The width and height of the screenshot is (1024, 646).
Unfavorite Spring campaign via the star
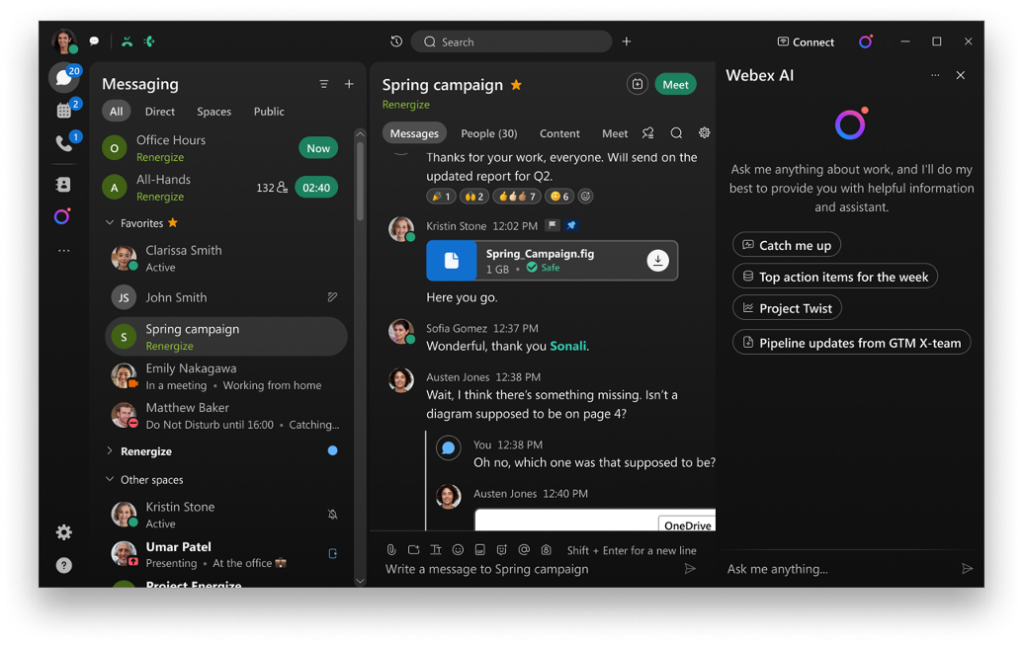tap(516, 85)
